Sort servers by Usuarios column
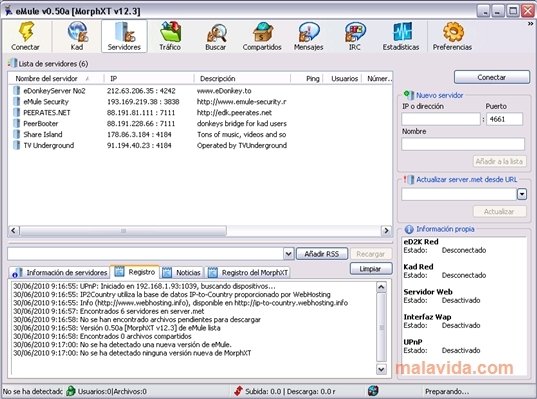Image resolution: width=537 pixels, height=399 pixels. pyautogui.click(x=342, y=78)
